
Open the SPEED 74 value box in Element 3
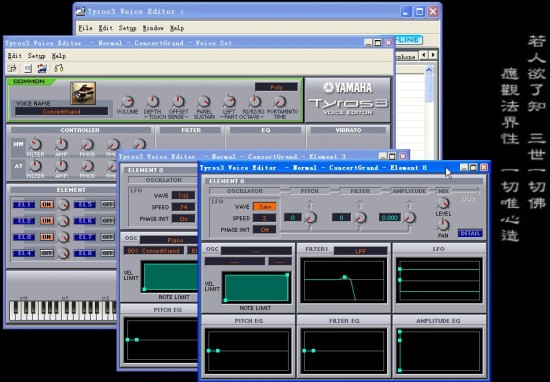[x=183, y=207]
